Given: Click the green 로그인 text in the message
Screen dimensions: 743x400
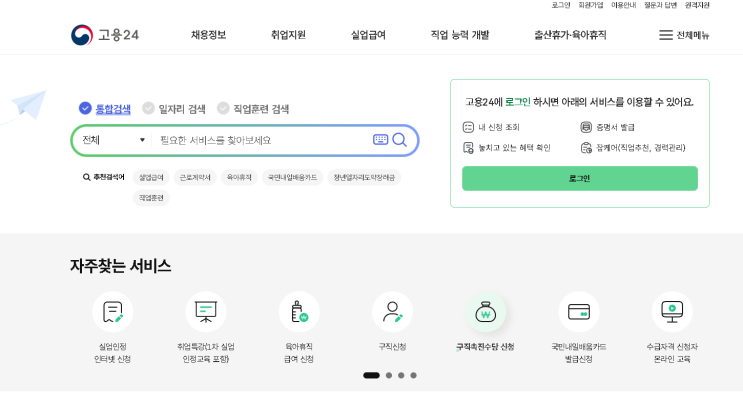Looking at the screenshot, I should tap(518, 102).
